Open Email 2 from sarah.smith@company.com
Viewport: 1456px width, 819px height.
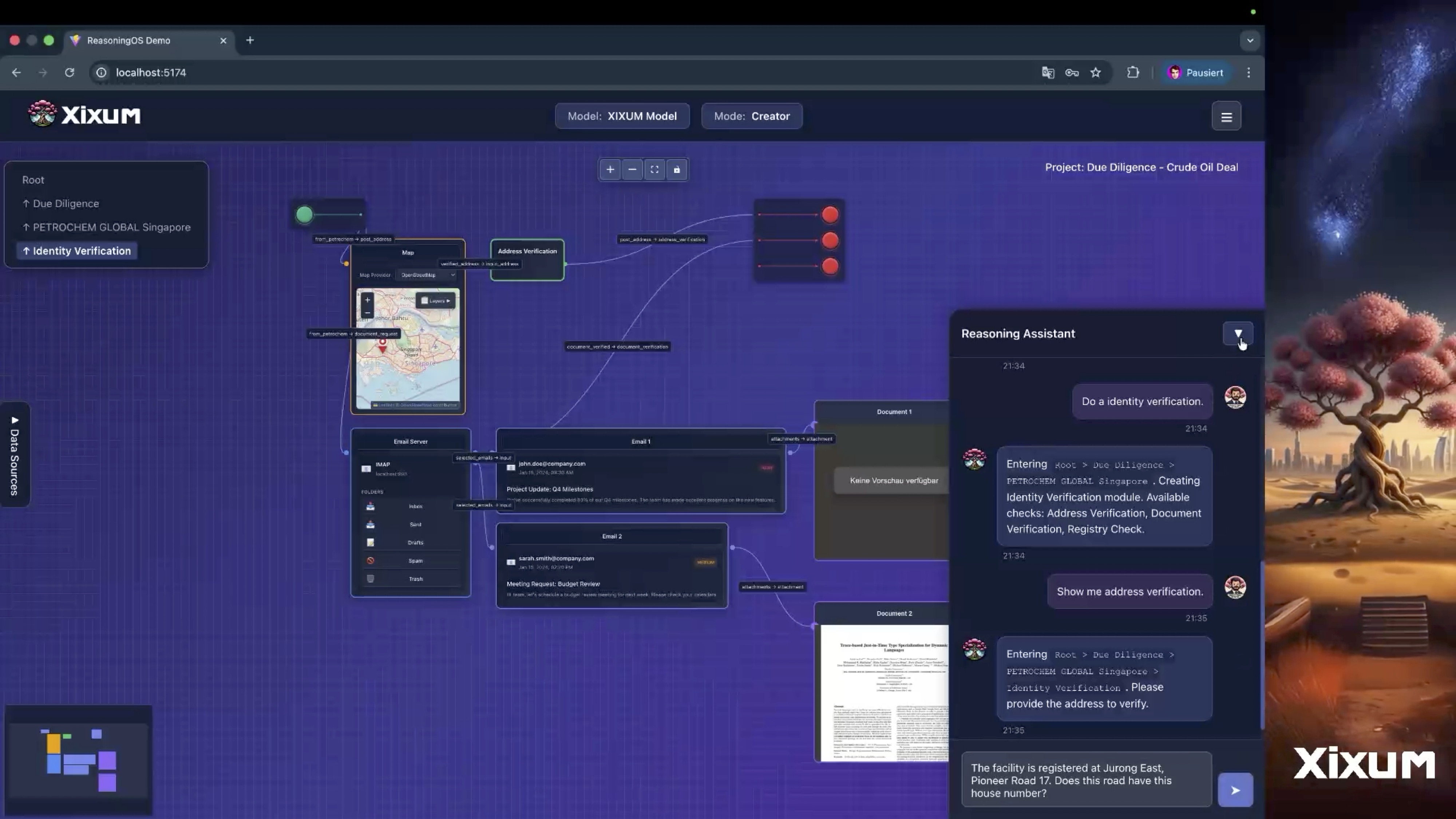[612, 566]
